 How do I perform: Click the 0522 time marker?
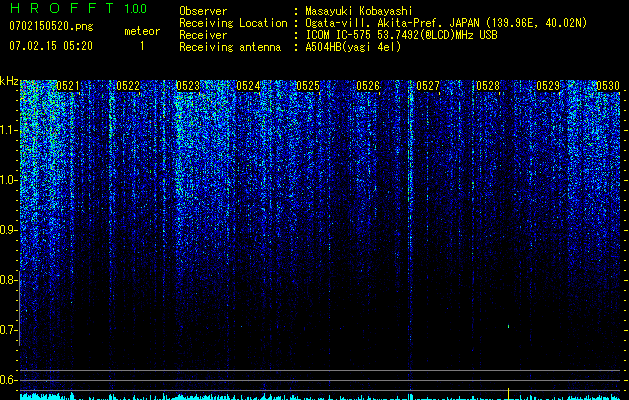(x=128, y=86)
